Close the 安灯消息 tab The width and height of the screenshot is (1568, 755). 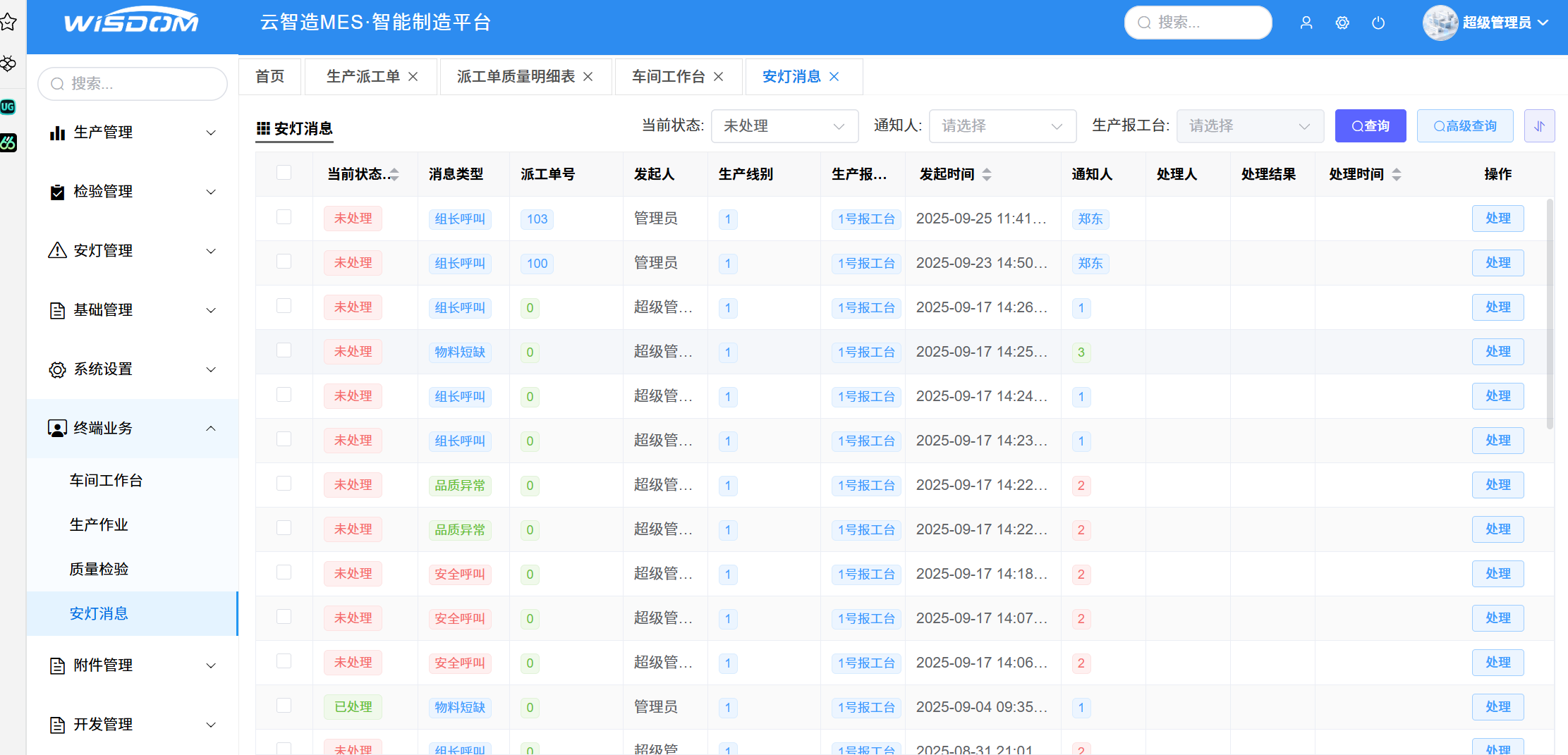834,76
